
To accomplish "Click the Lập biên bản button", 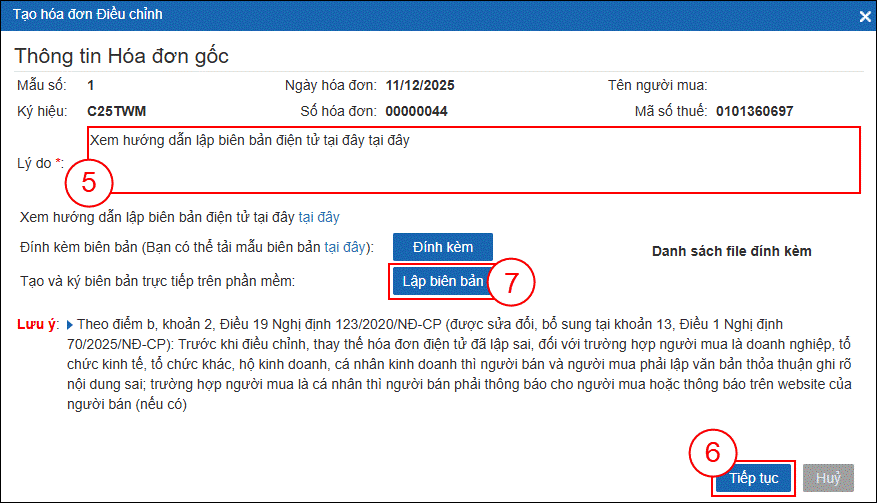I will click(x=442, y=282).
